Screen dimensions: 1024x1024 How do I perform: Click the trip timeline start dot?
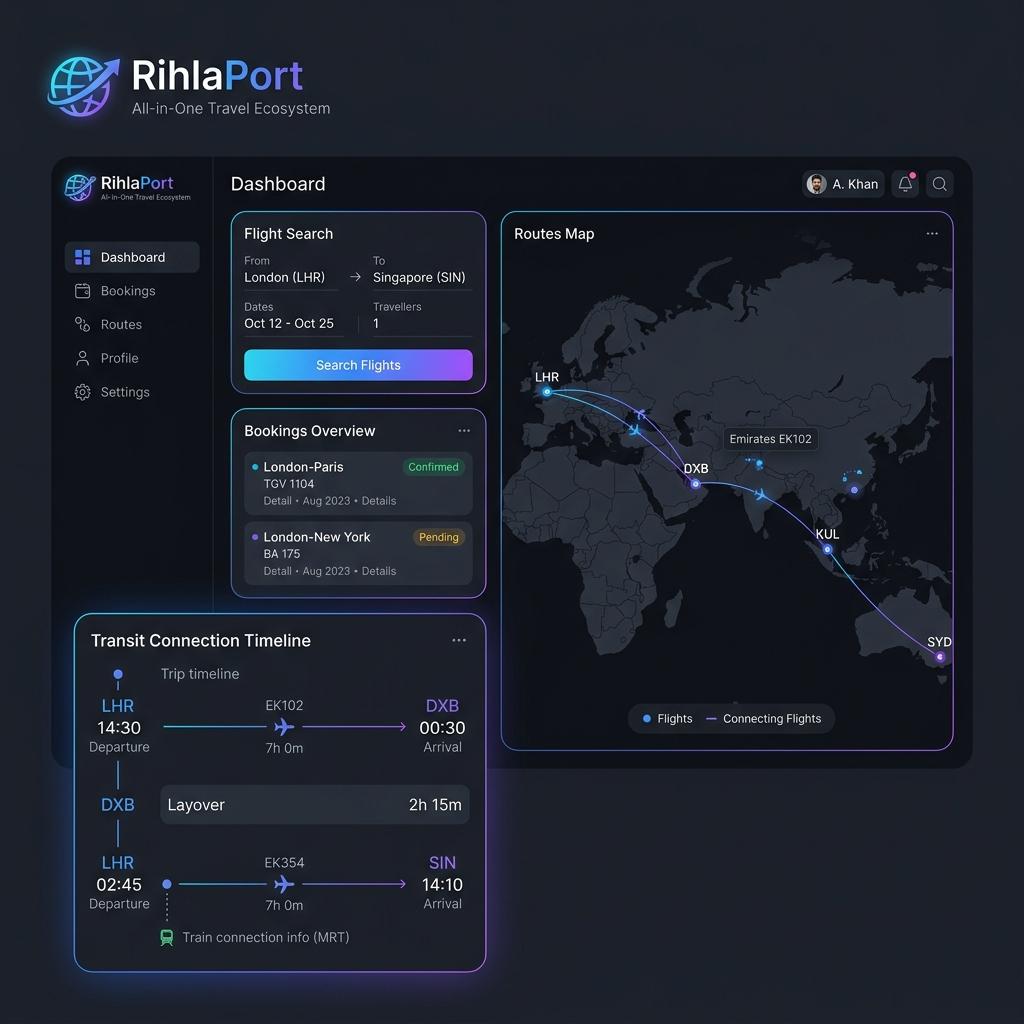click(118, 674)
